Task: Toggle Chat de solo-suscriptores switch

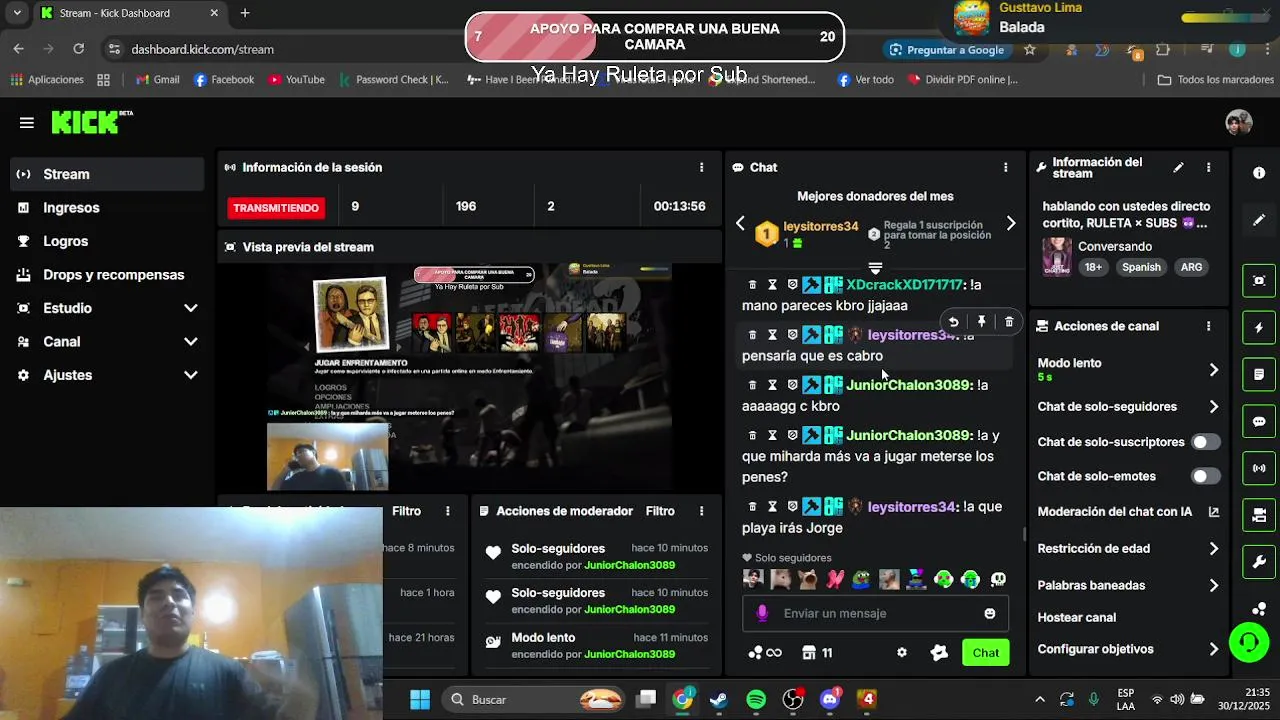Action: (1205, 442)
